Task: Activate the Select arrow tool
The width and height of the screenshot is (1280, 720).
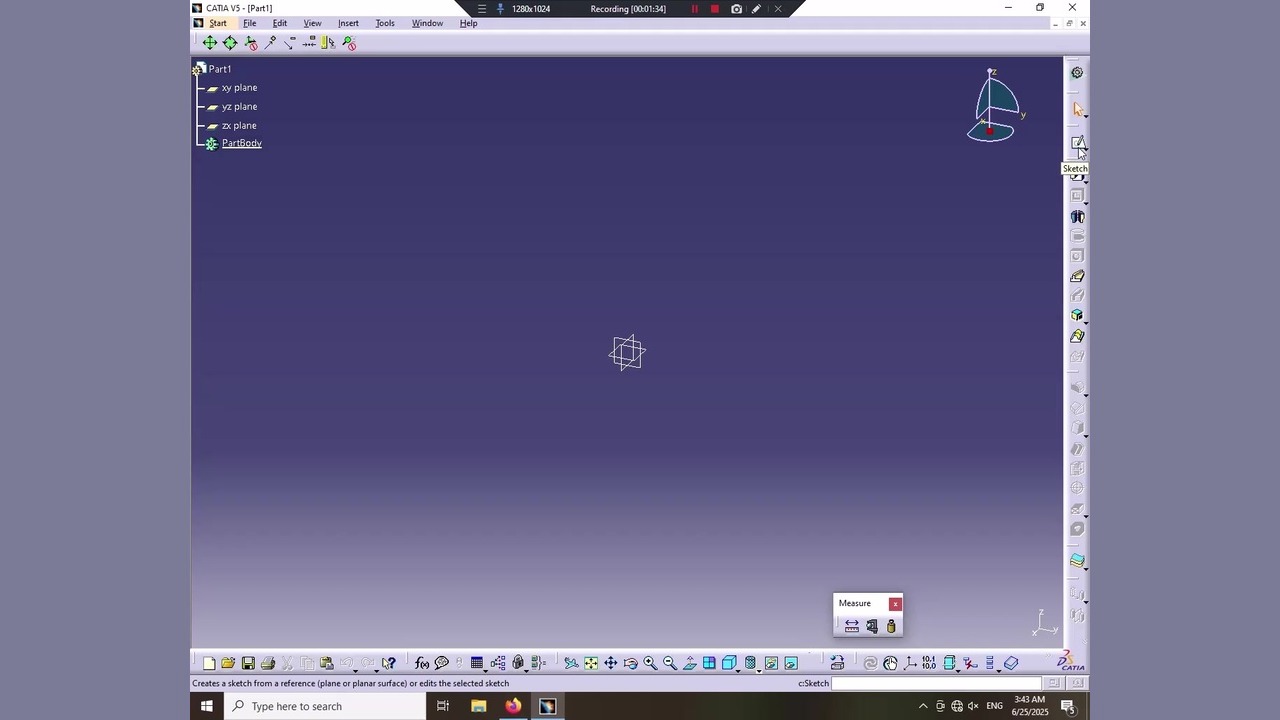Action: coord(1077,108)
